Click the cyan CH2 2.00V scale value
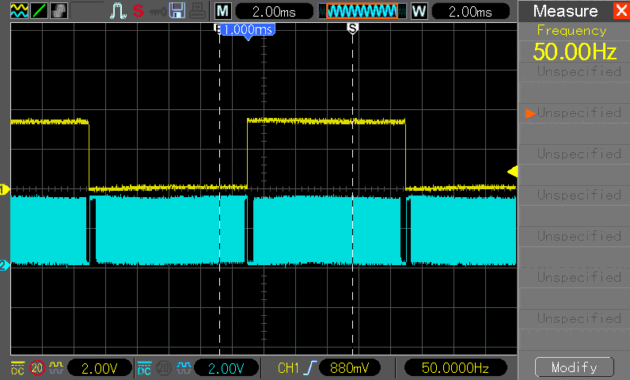 226,368
